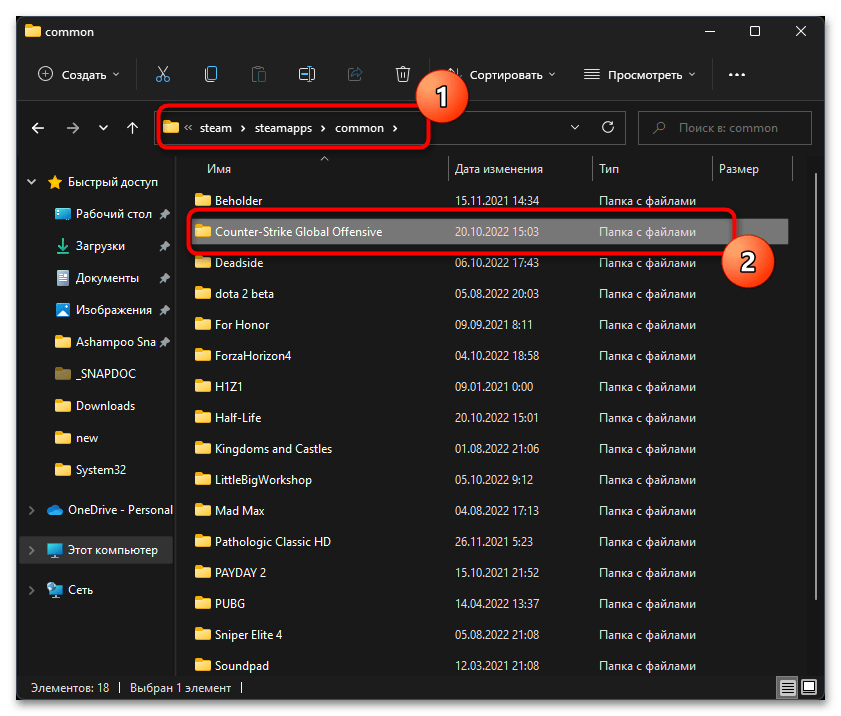Select the new folder in sidebar

pyautogui.click(x=87, y=438)
